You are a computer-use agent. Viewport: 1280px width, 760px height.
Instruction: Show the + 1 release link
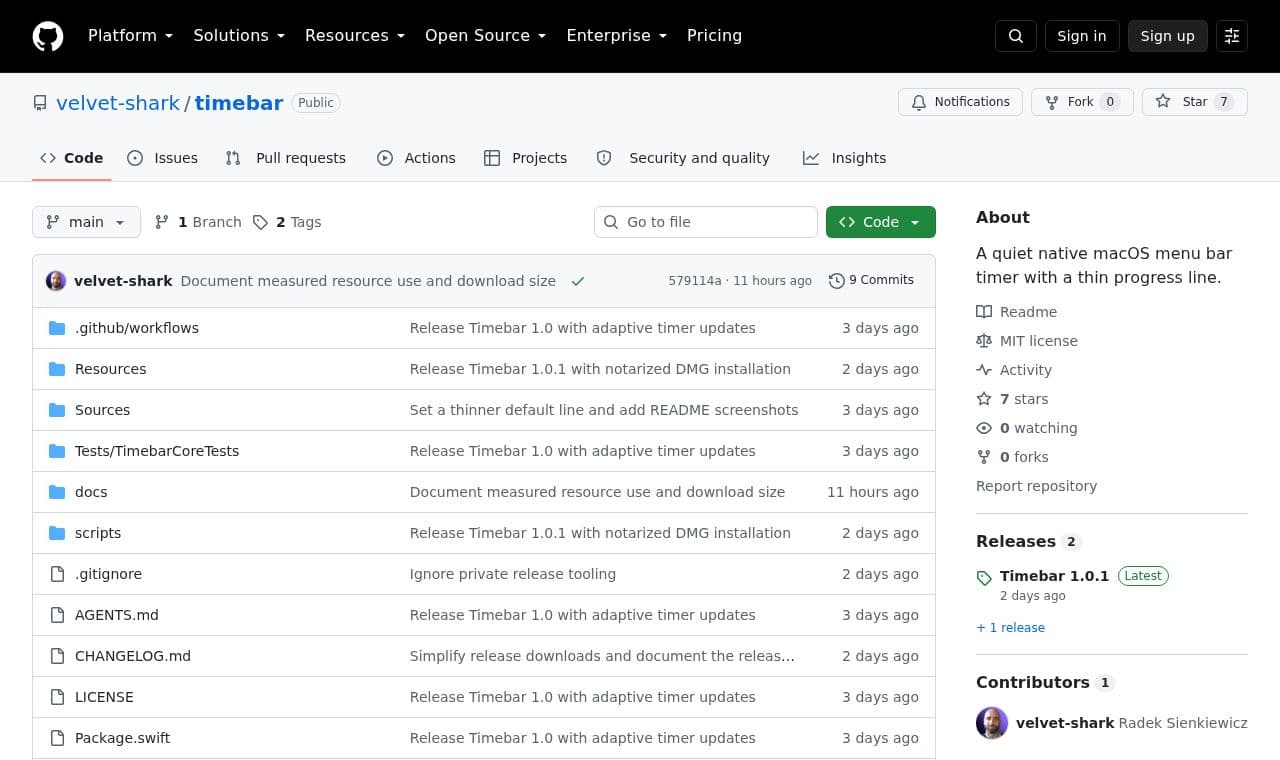(1010, 628)
